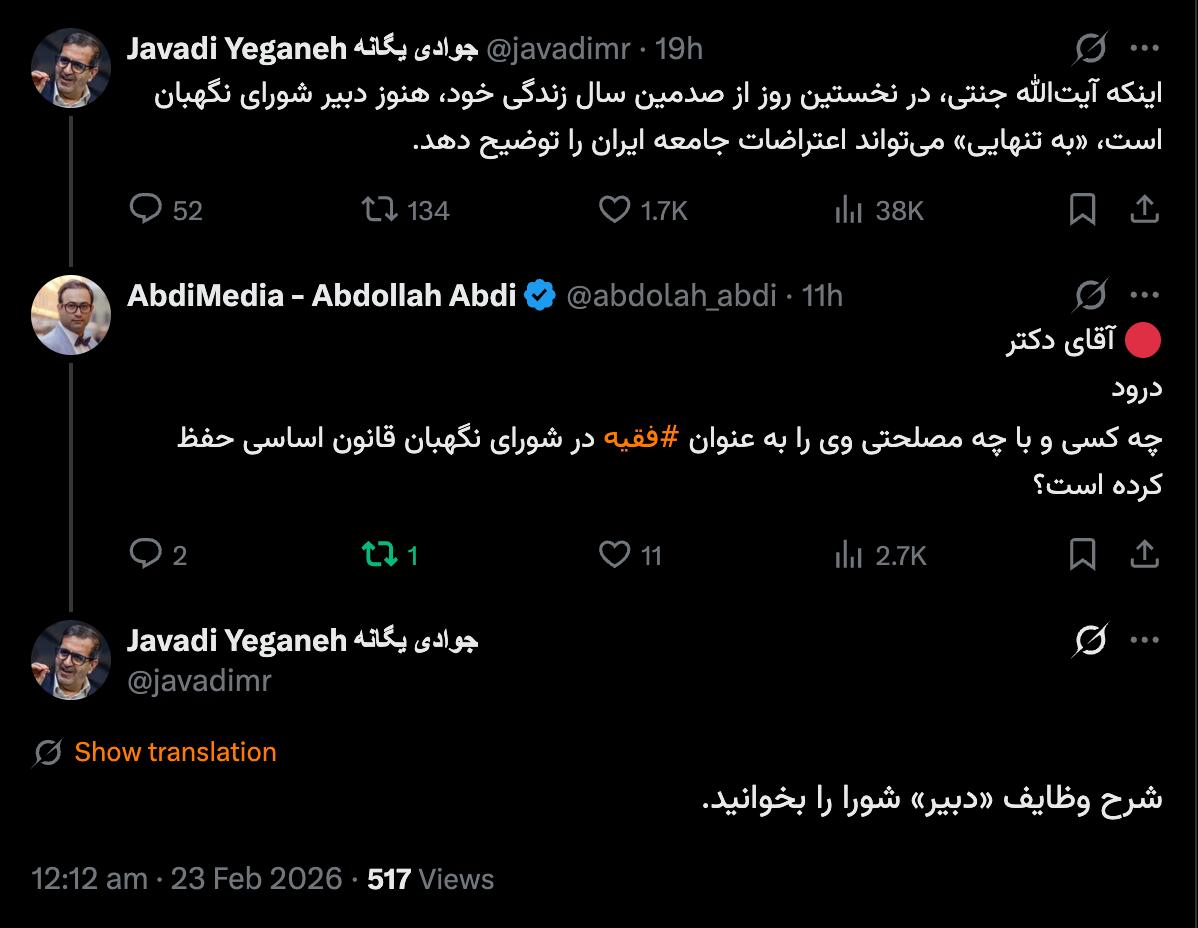Click Grok icon on Abdollah Abdi's tweet
Viewport: 1198px width, 928px height.
(x=1091, y=295)
